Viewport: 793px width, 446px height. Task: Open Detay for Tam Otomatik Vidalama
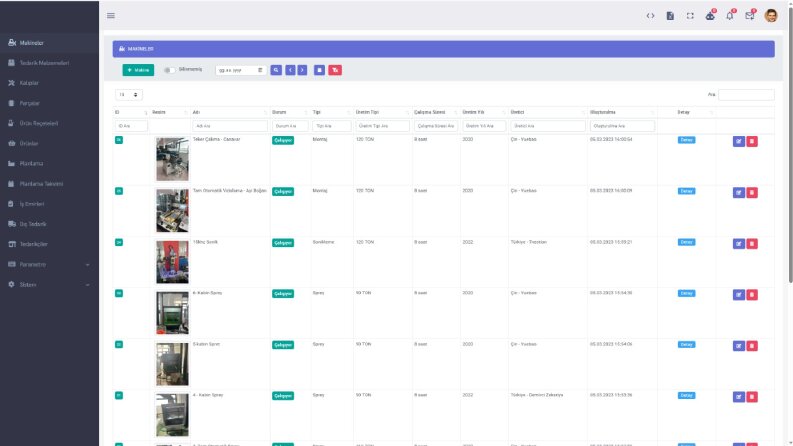pyautogui.click(x=686, y=191)
